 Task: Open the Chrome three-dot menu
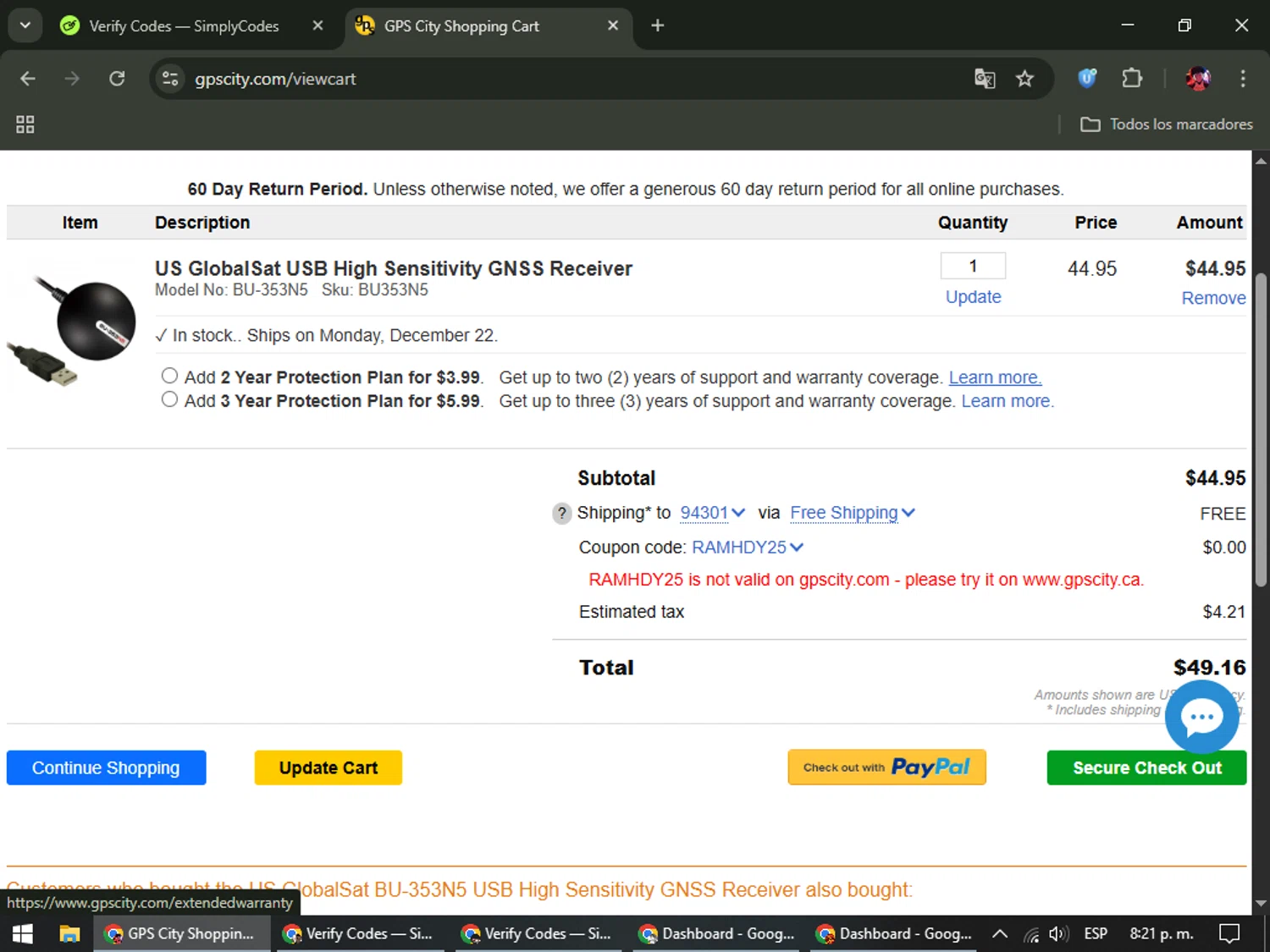pos(1243,79)
